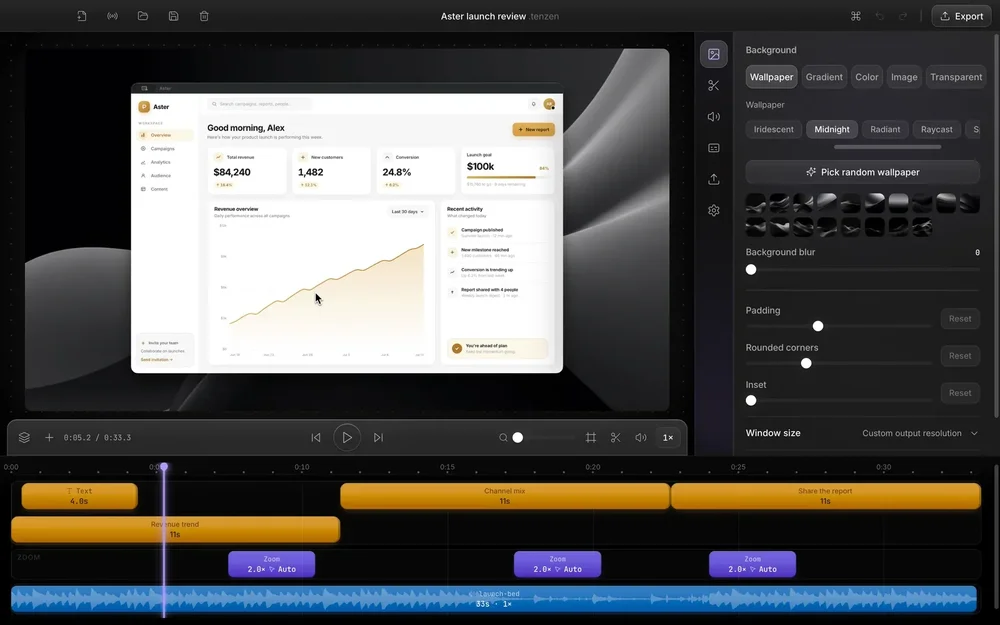Undo the last action

(880, 16)
